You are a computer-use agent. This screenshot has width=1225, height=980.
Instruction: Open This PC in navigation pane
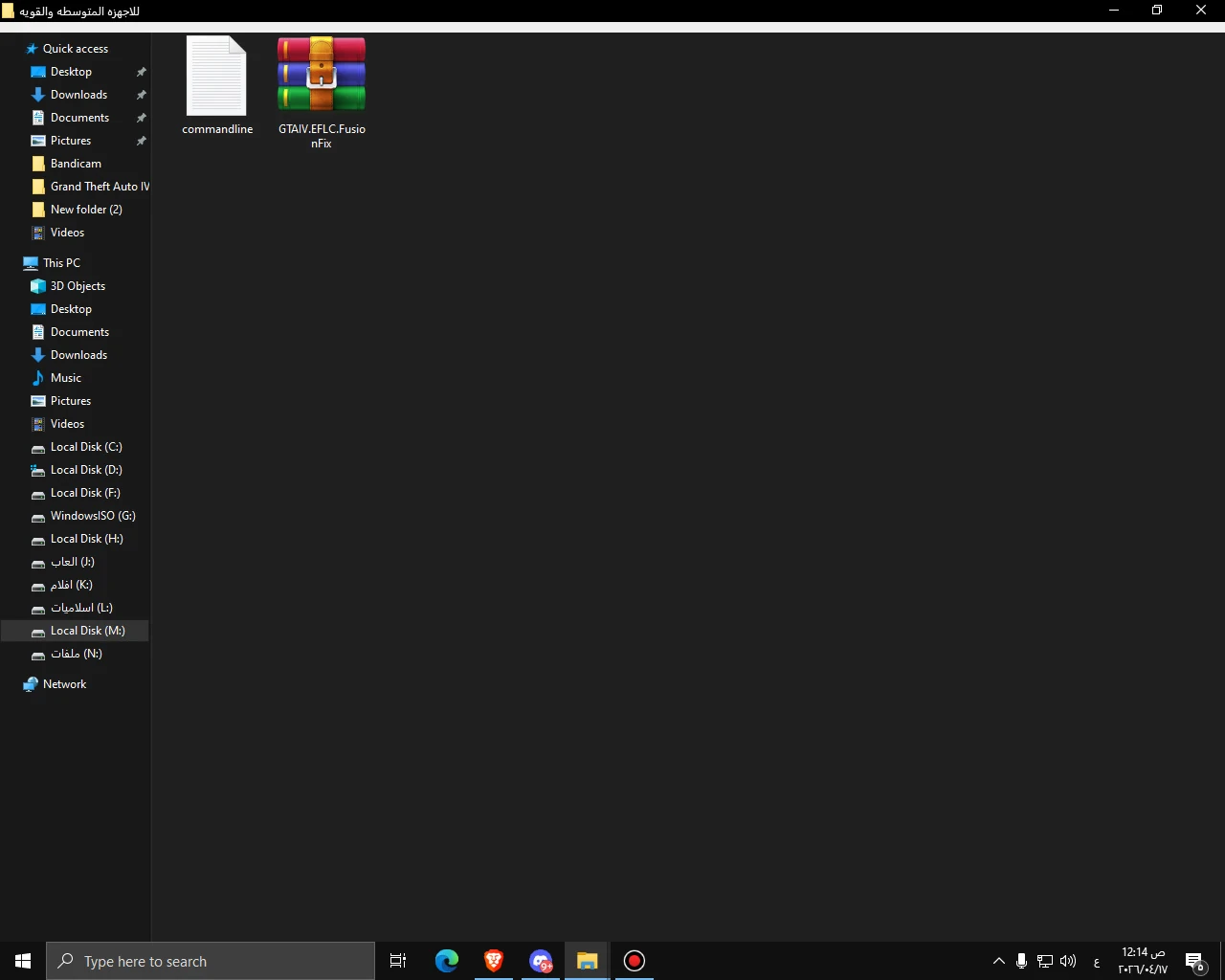point(61,263)
